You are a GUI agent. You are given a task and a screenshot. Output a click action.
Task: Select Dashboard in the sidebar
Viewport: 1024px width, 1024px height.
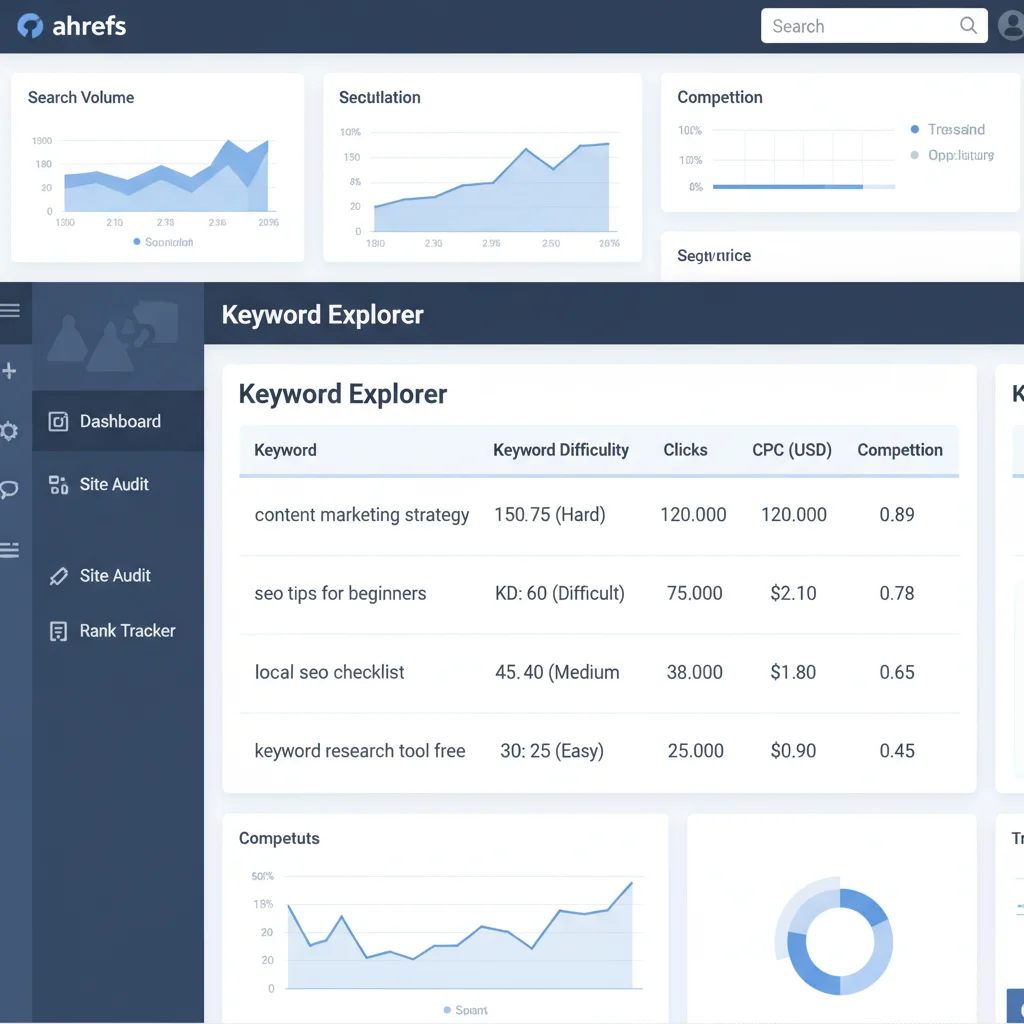pyautogui.click(x=118, y=421)
